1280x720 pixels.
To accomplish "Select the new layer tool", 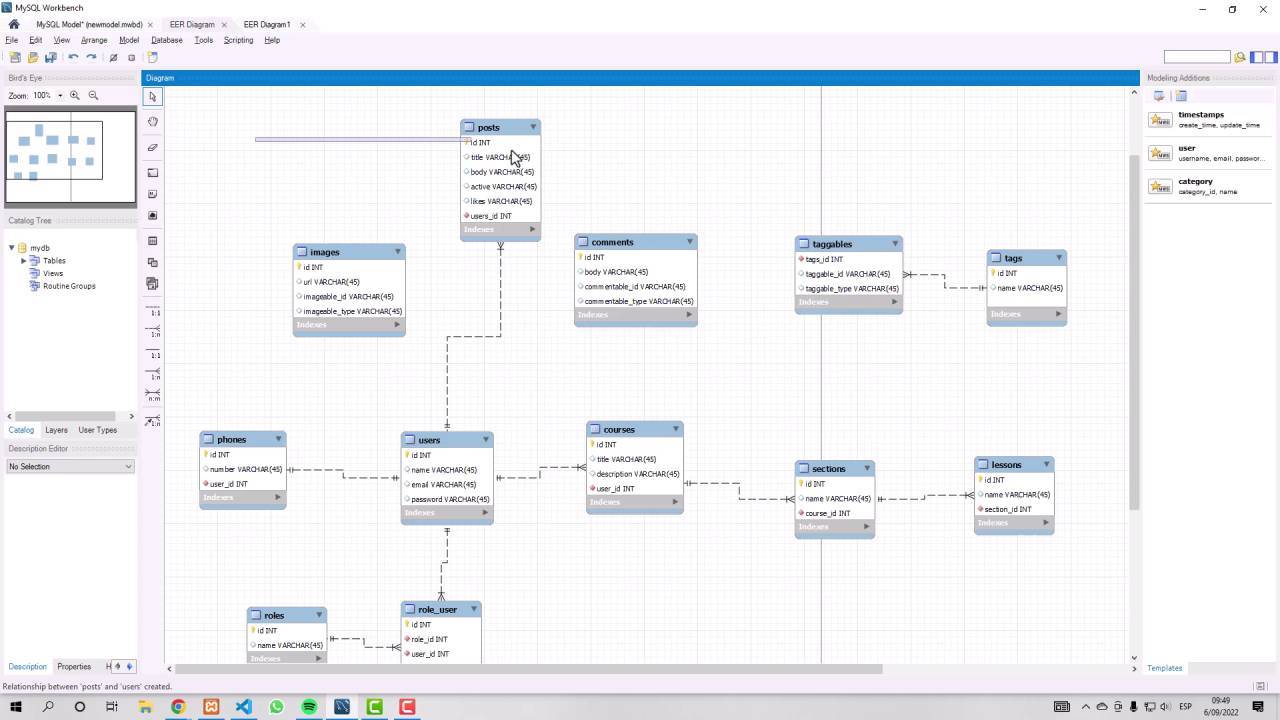I will pos(152,173).
